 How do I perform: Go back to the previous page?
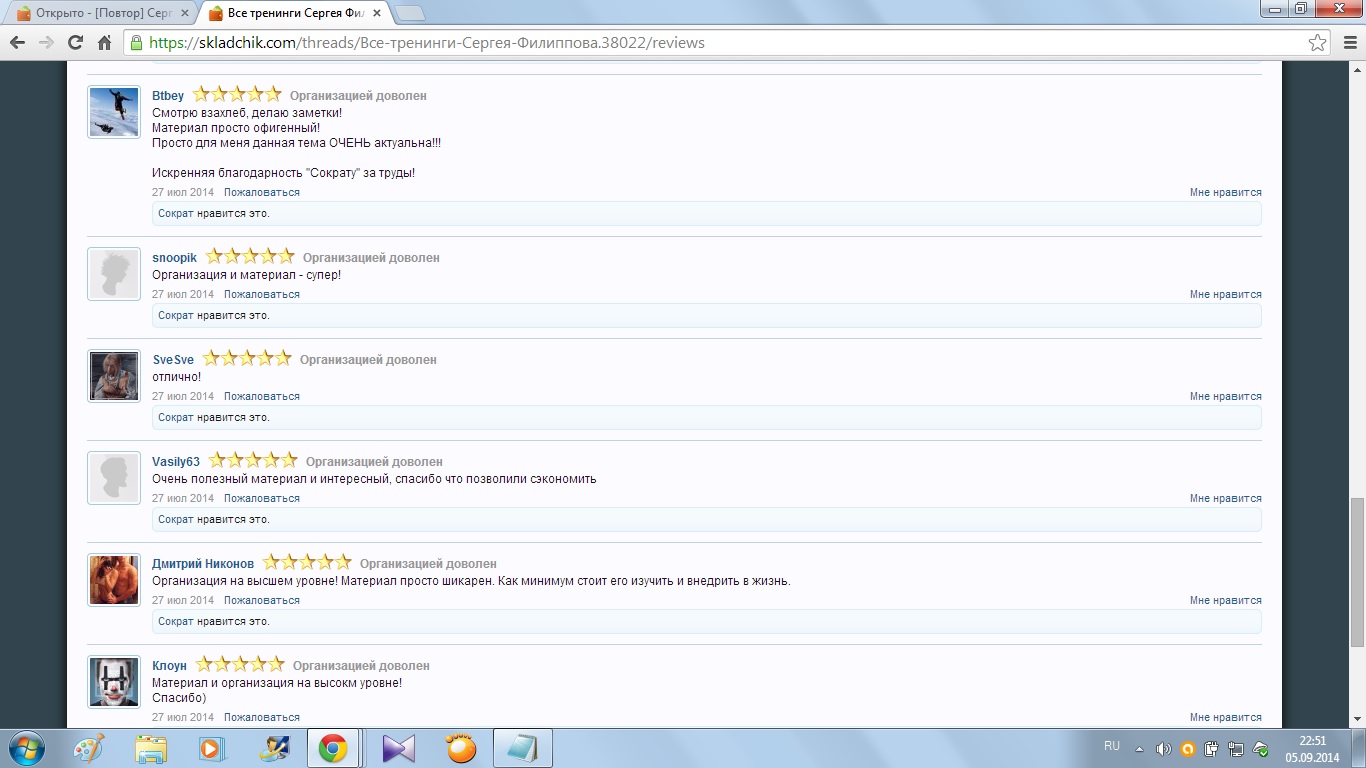[17, 43]
